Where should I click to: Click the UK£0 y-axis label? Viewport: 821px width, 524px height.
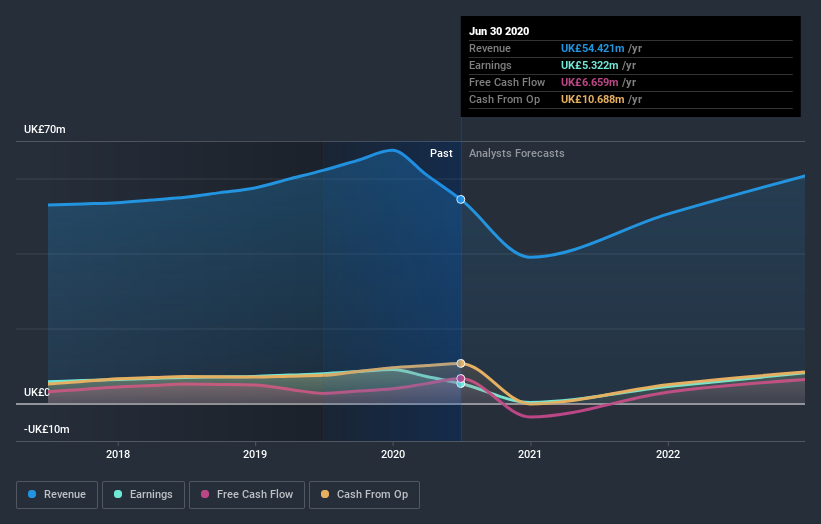pos(37,392)
